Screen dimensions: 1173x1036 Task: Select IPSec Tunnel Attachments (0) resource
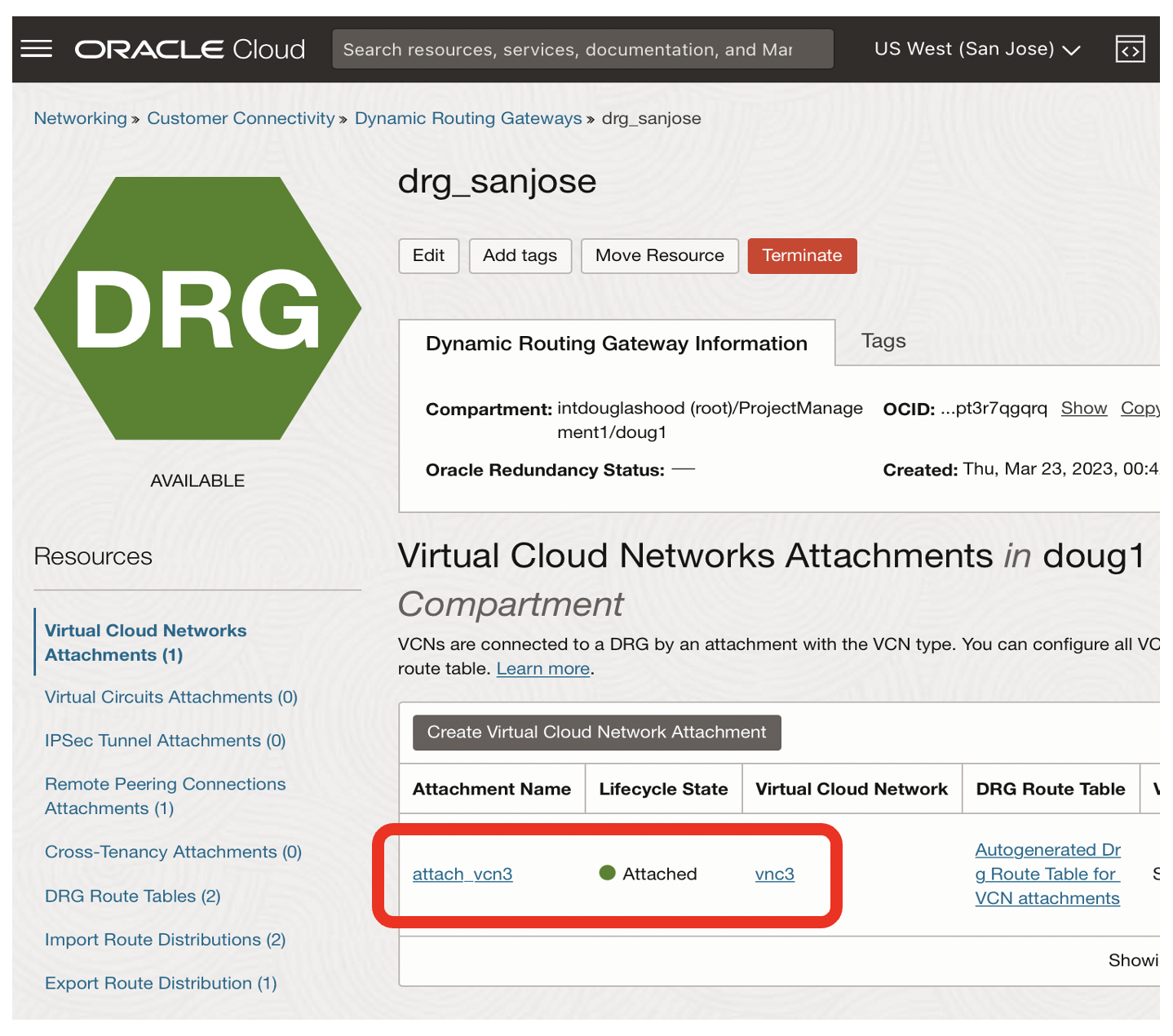click(x=166, y=741)
